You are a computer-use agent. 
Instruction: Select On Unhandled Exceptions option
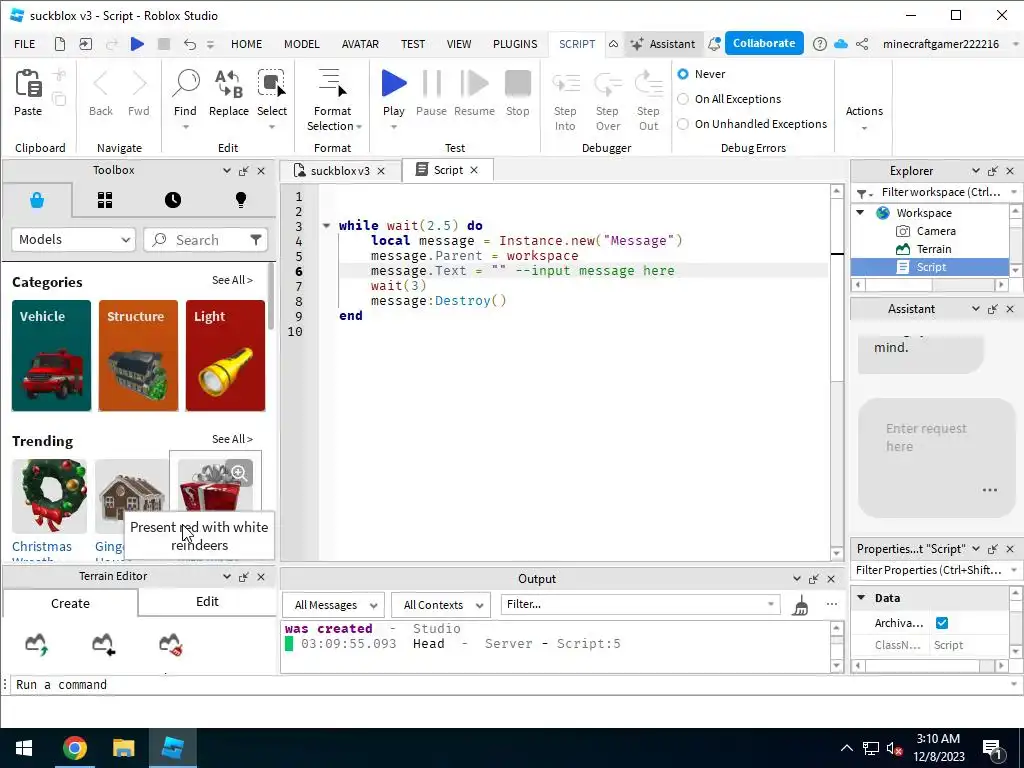point(683,123)
